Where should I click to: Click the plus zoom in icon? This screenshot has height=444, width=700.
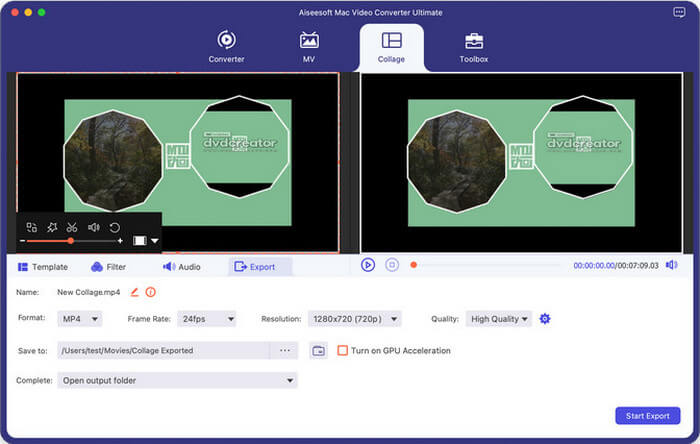pos(120,241)
